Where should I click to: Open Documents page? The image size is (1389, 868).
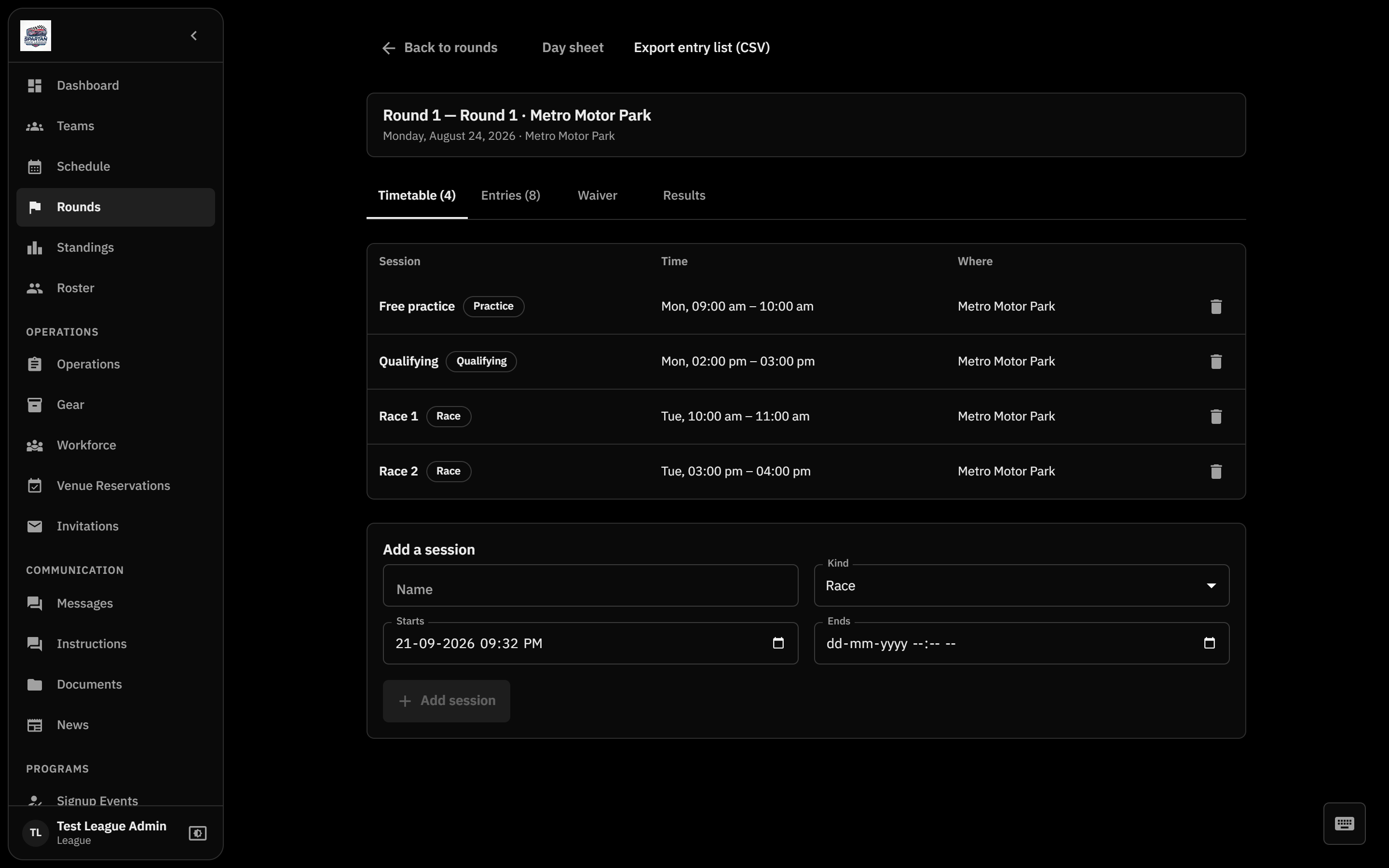point(115,684)
